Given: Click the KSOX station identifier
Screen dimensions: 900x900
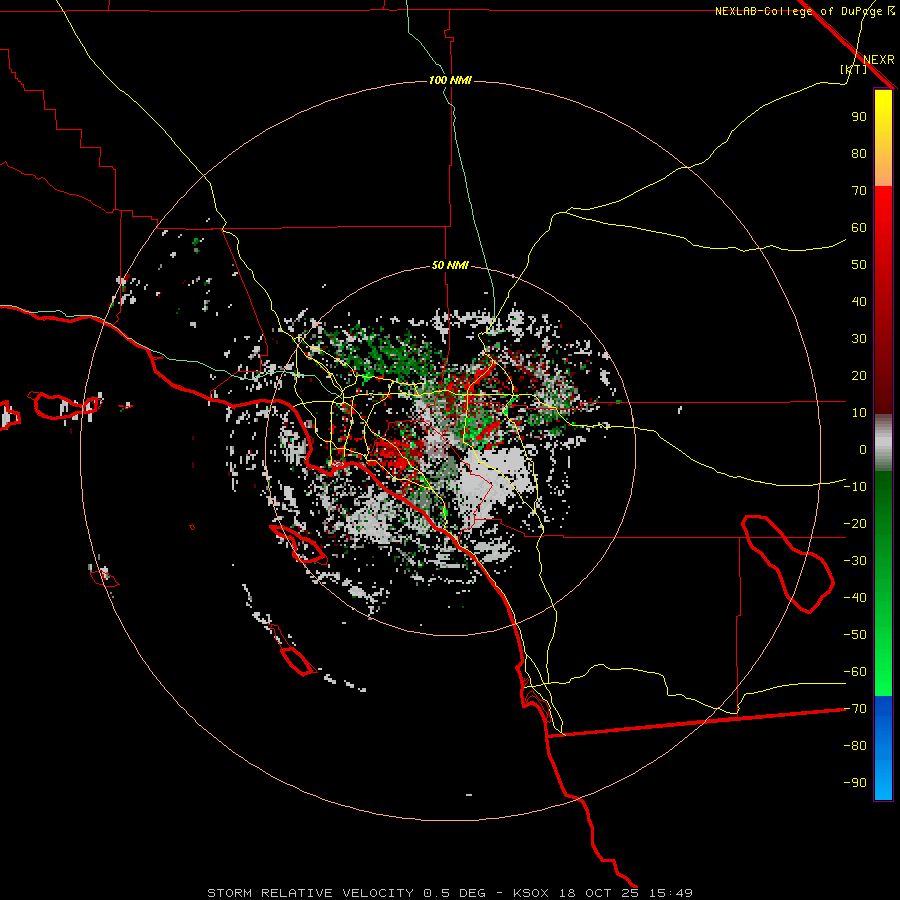Looking at the screenshot, I should pyautogui.click(x=531, y=893).
